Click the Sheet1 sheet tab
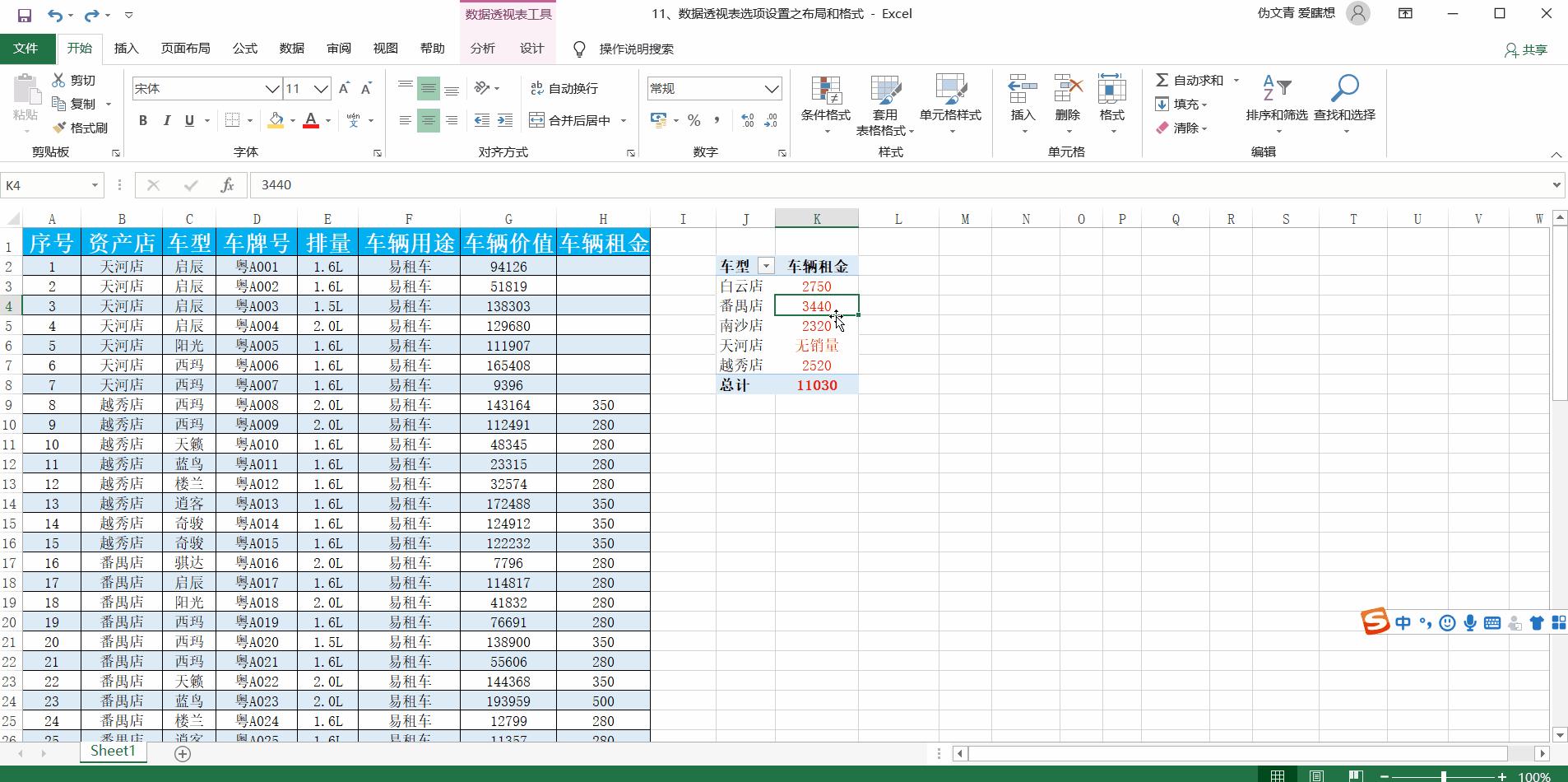 click(112, 751)
